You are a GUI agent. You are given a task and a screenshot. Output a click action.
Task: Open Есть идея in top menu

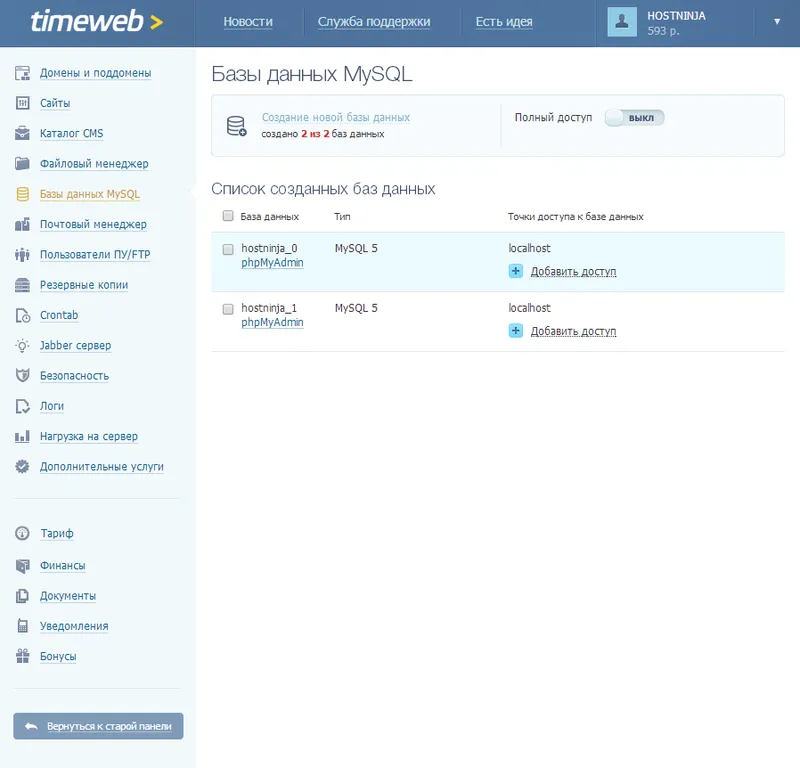click(x=504, y=22)
